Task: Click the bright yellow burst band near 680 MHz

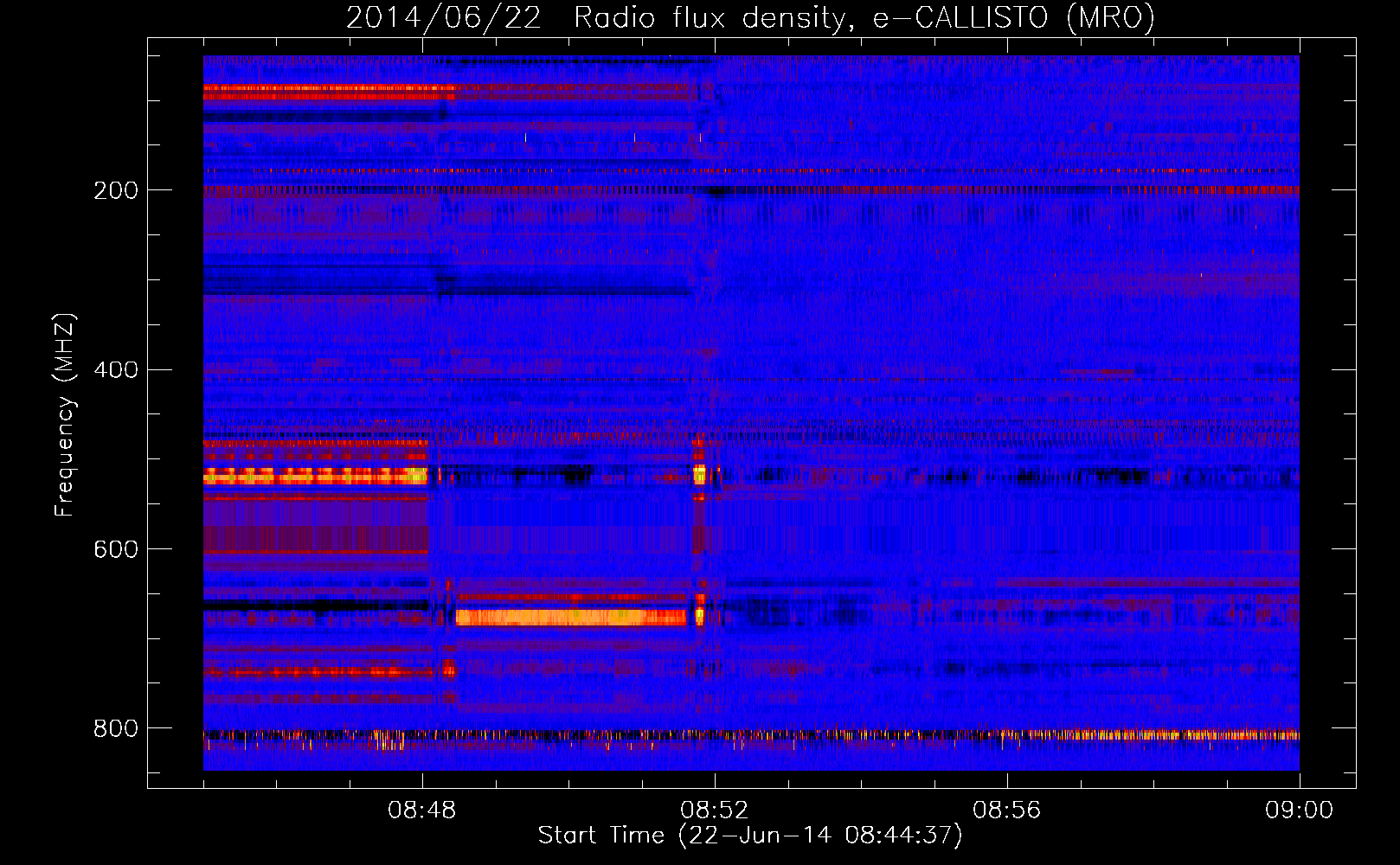Action: (571, 617)
